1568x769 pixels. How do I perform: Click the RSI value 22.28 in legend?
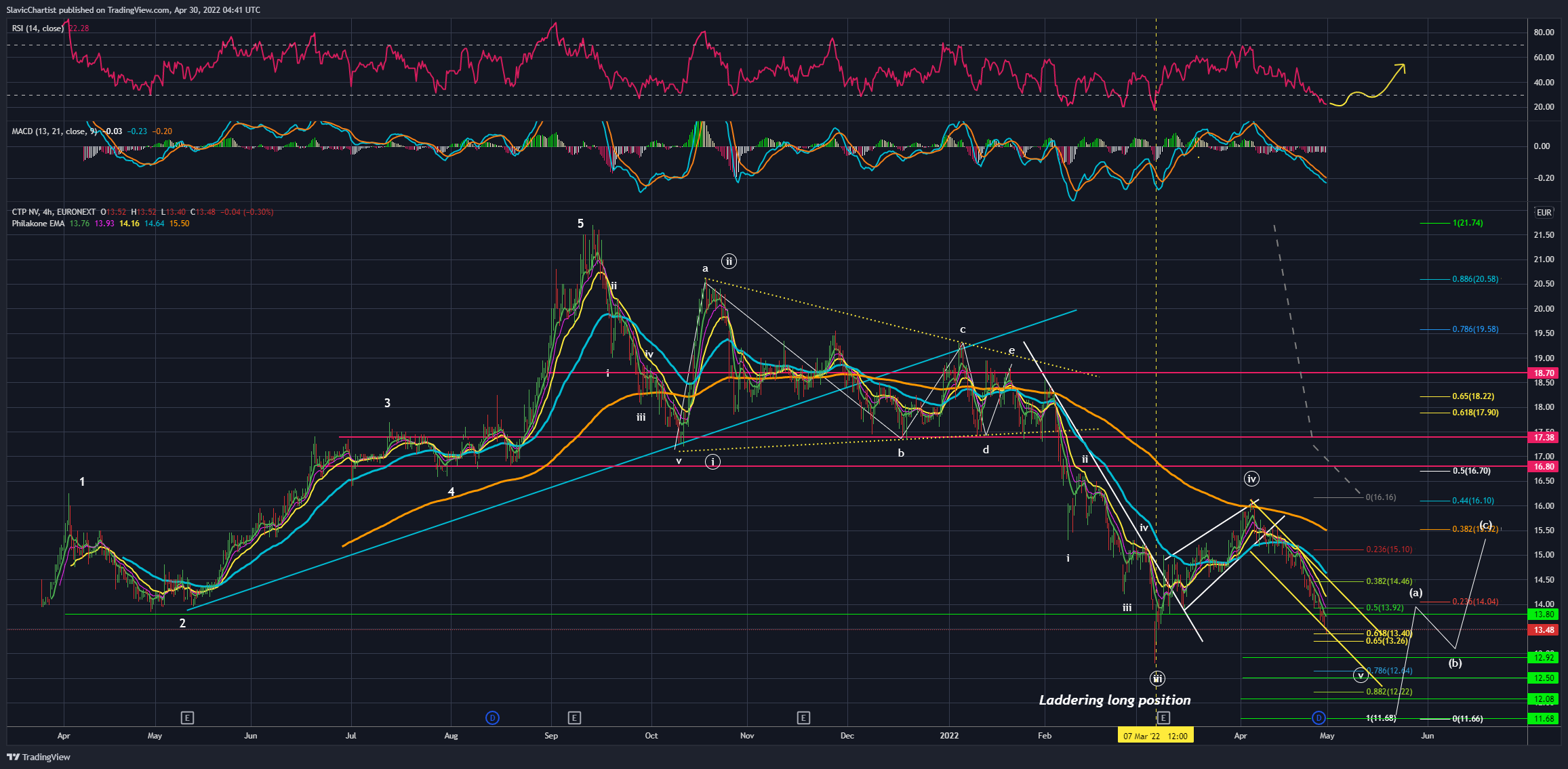(79, 28)
